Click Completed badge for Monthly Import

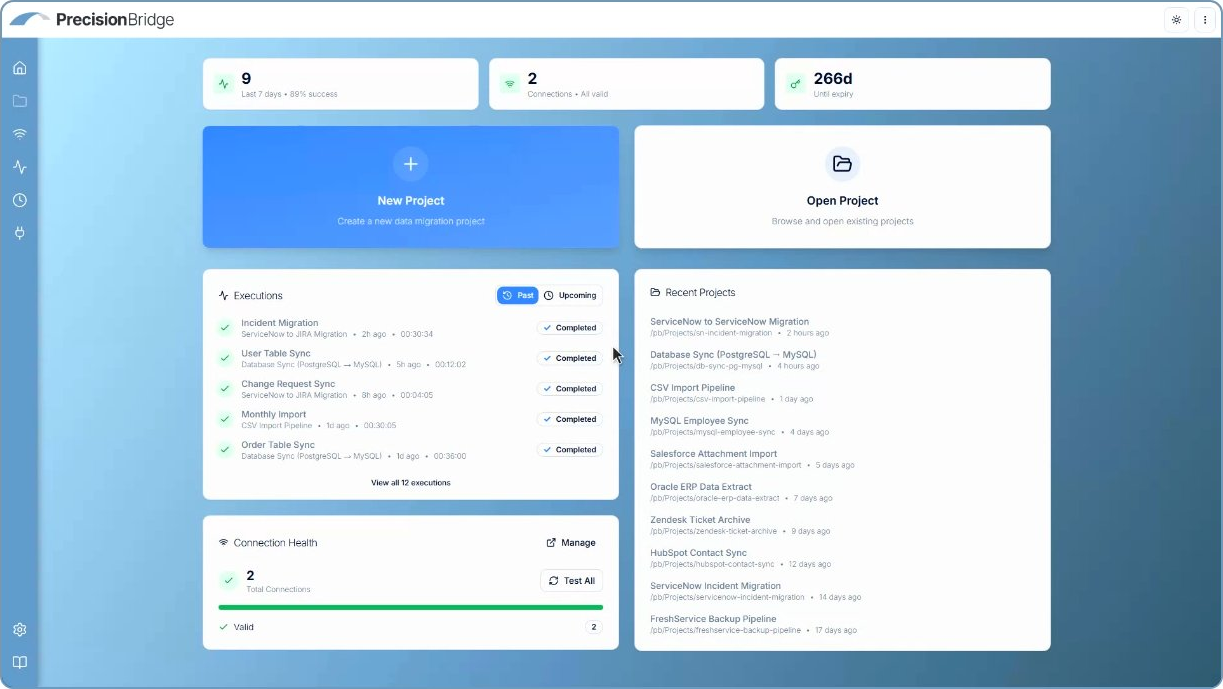coord(570,419)
